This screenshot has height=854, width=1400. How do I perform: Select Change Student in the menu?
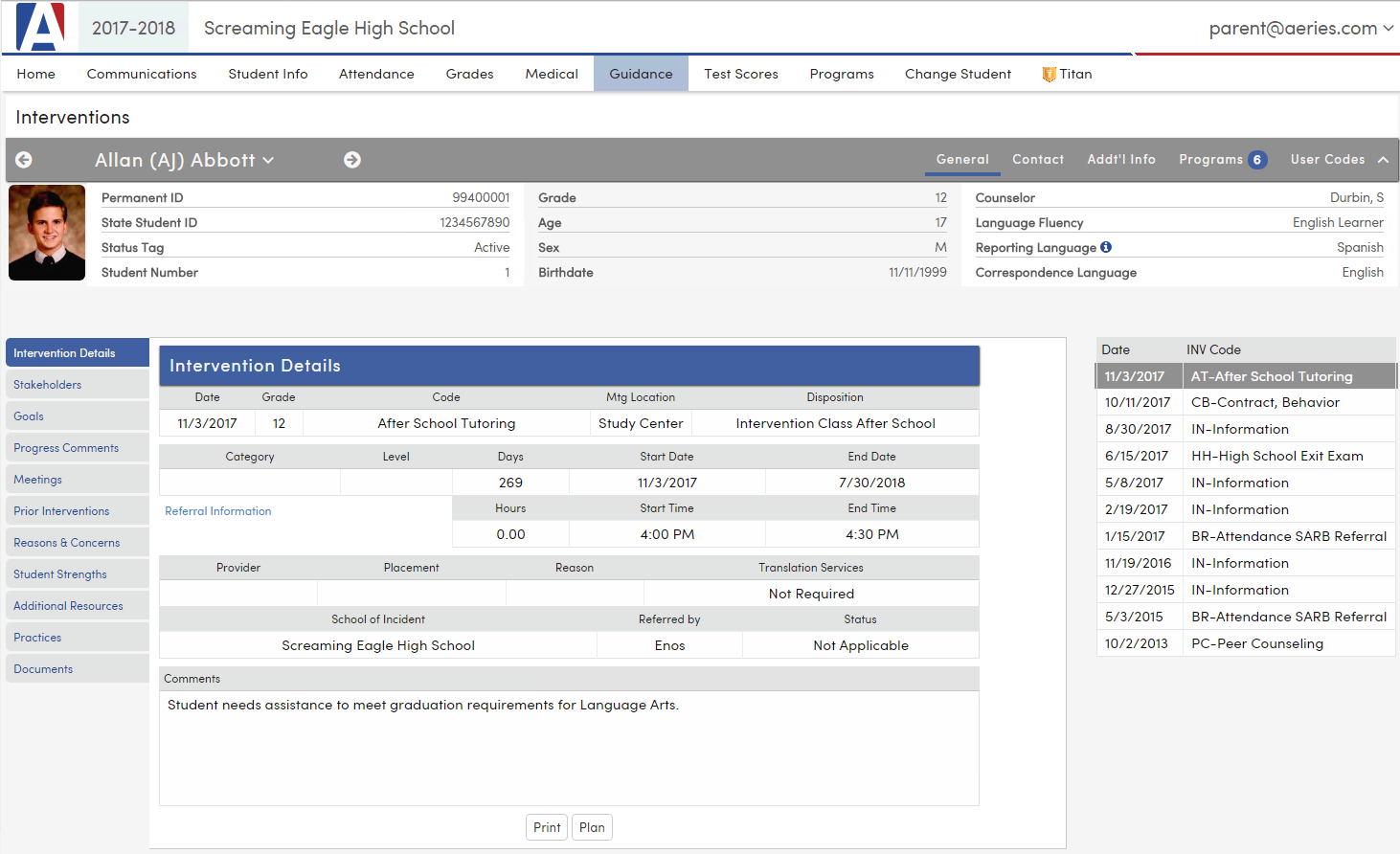pos(958,74)
